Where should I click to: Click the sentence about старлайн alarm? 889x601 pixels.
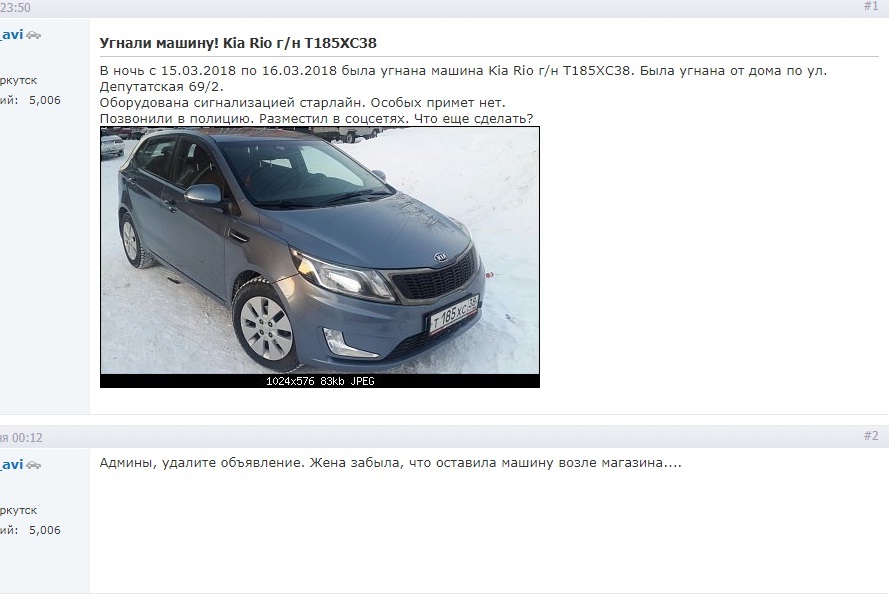[x=302, y=103]
